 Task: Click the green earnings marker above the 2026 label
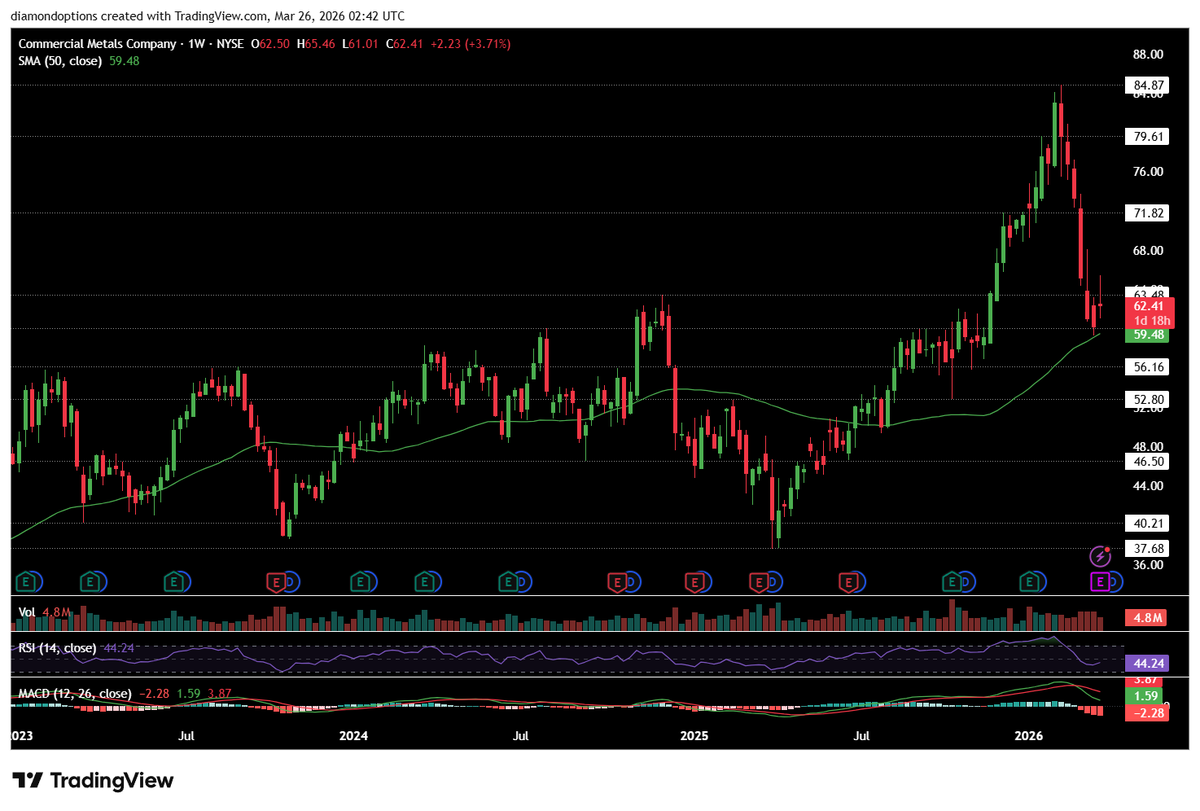[1027, 581]
